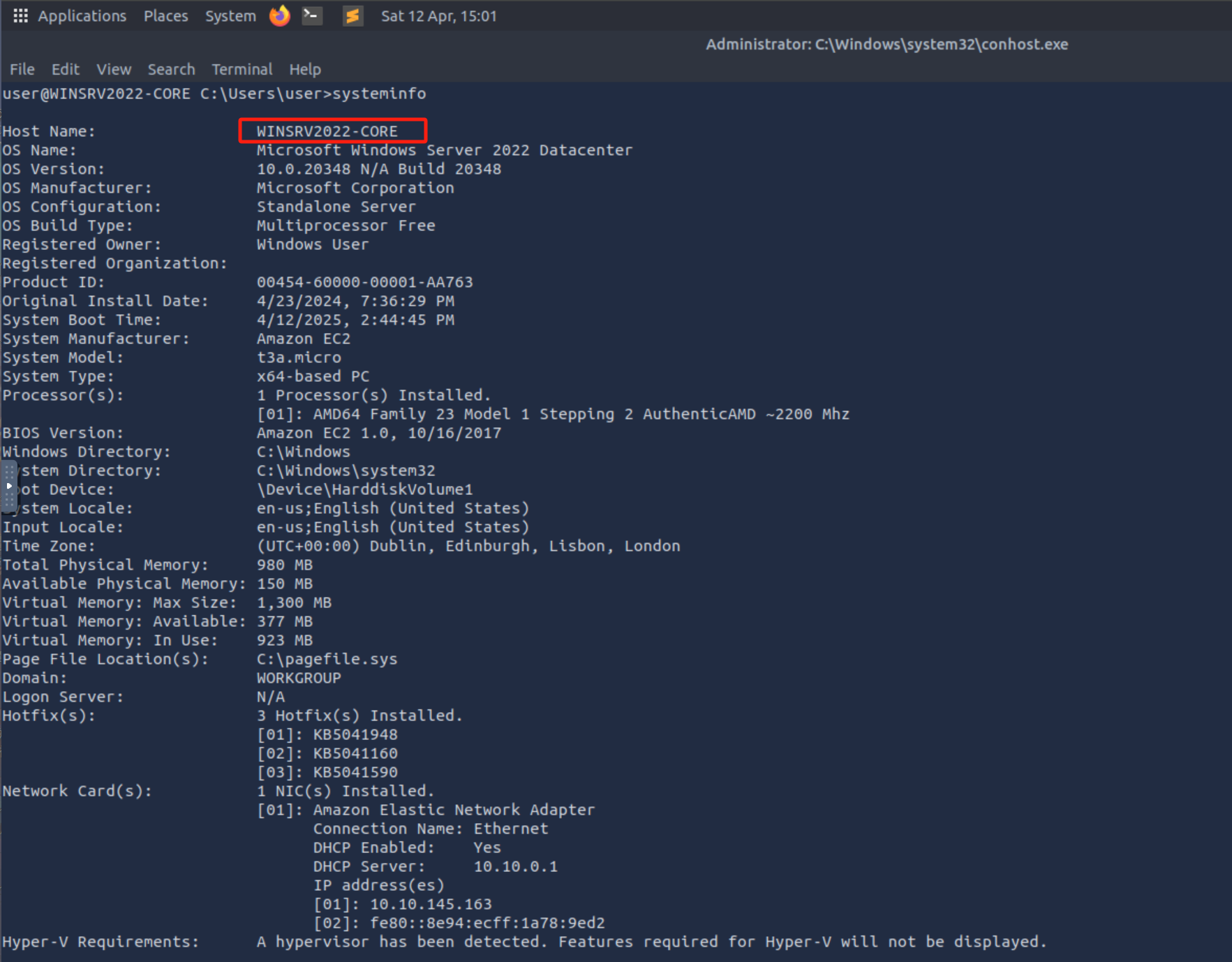Click the Microsoft Corporation manufacturer value
The image size is (1232, 962).
coord(355,188)
